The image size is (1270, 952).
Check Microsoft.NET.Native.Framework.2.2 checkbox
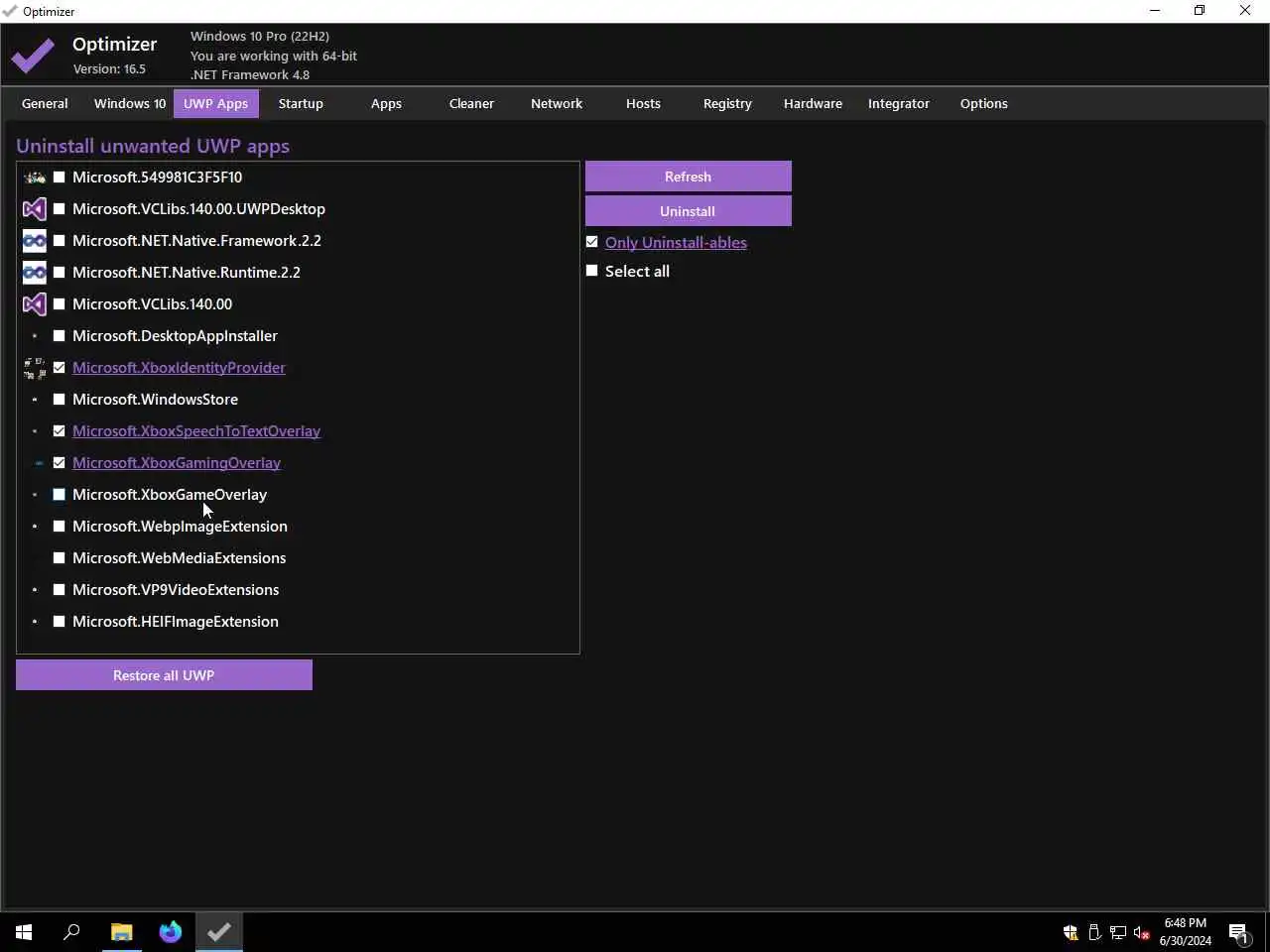(x=59, y=241)
